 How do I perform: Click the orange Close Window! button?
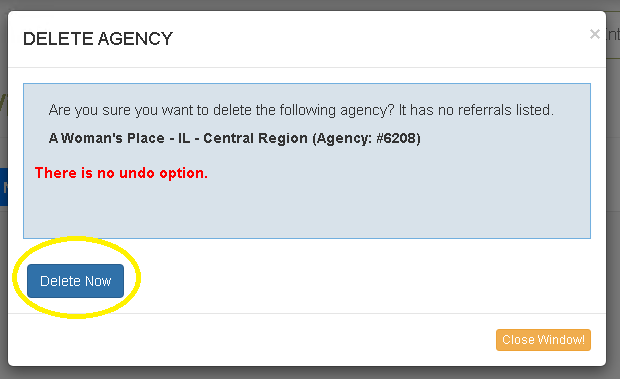(x=543, y=340)
